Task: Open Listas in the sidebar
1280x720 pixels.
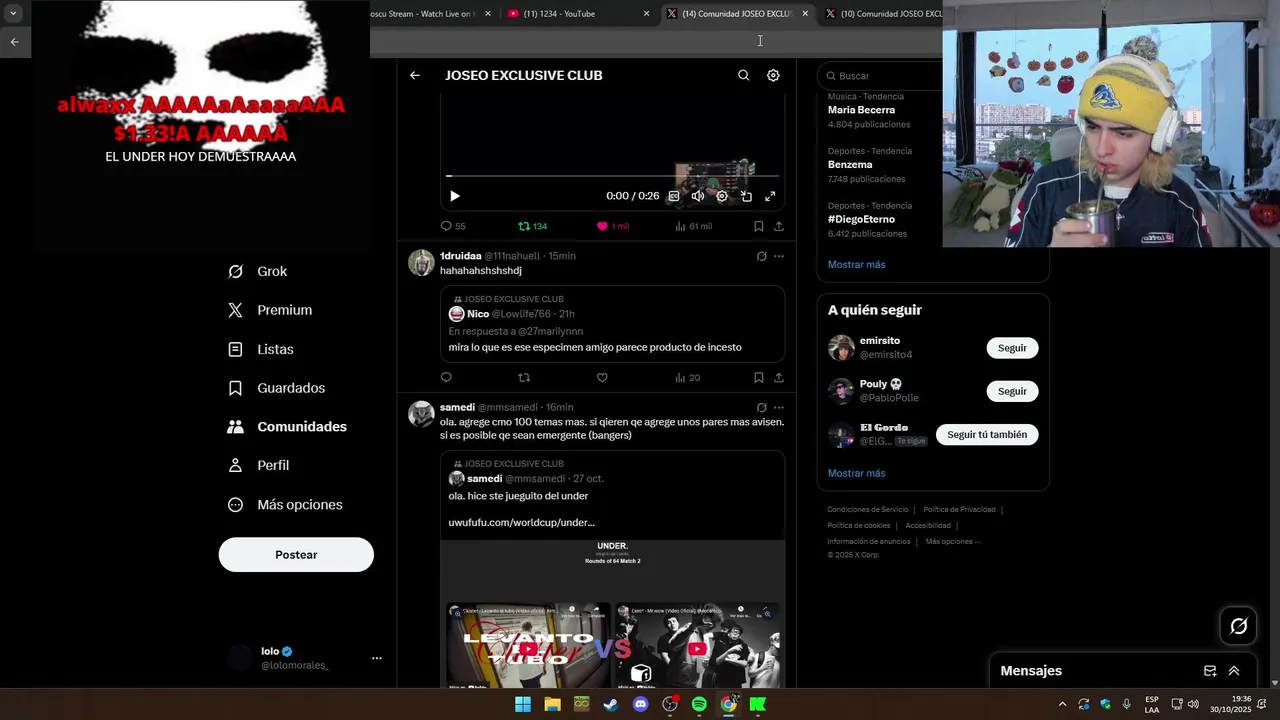Action: point(261,349)
